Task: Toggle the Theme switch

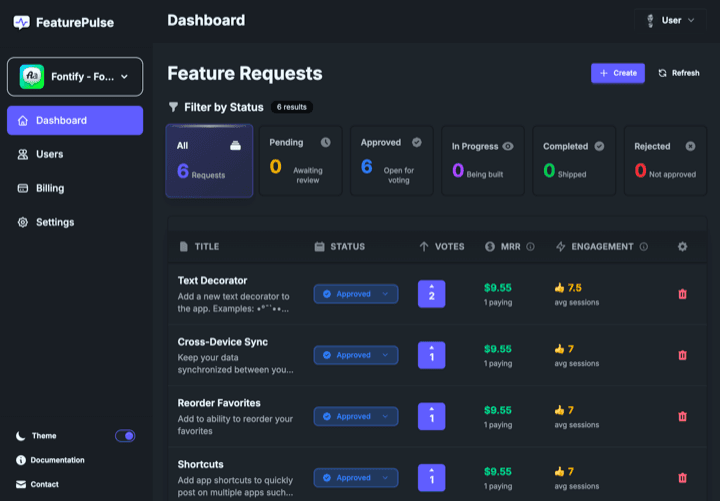Action: pos(125,436)
